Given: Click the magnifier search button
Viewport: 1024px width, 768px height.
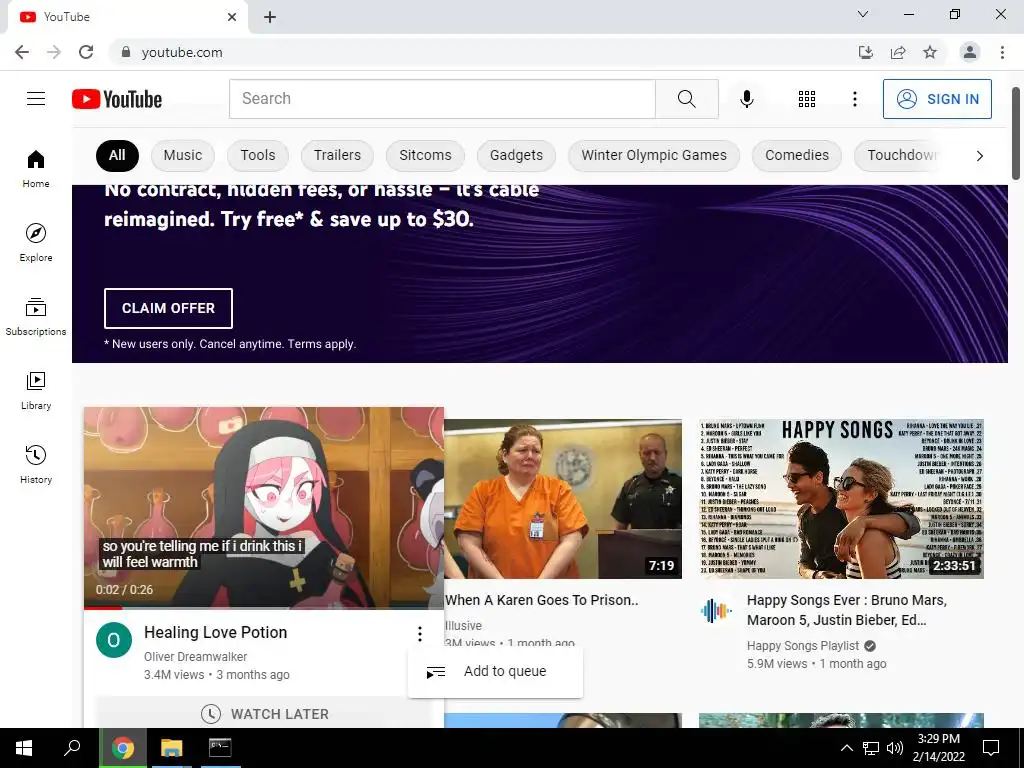Looking at the screenshot, I should point(686,99).
